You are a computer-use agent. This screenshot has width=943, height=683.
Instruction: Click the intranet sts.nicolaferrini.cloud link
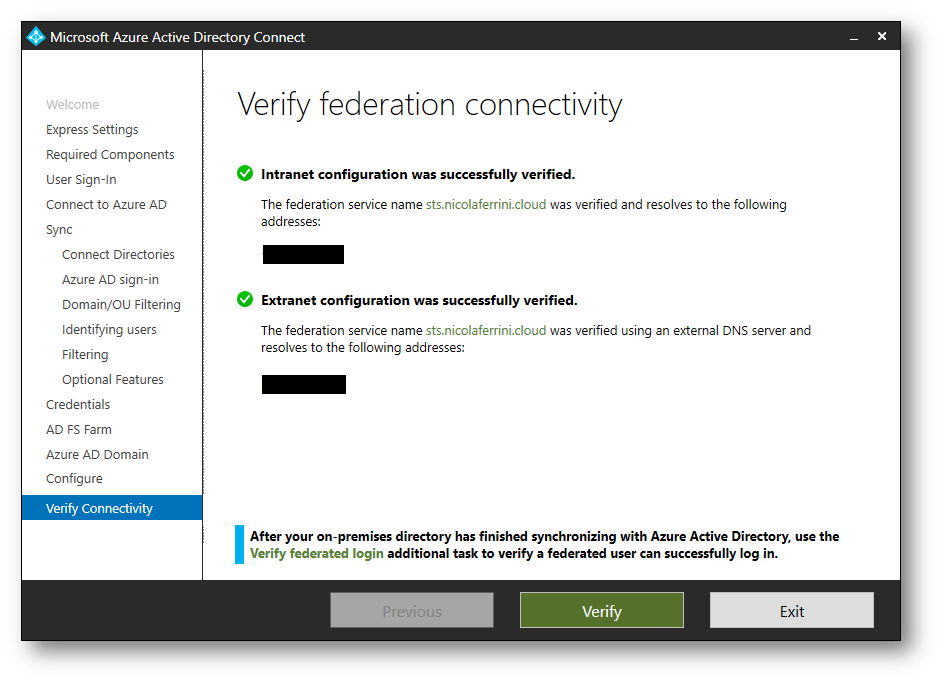[x=486, y=204]
